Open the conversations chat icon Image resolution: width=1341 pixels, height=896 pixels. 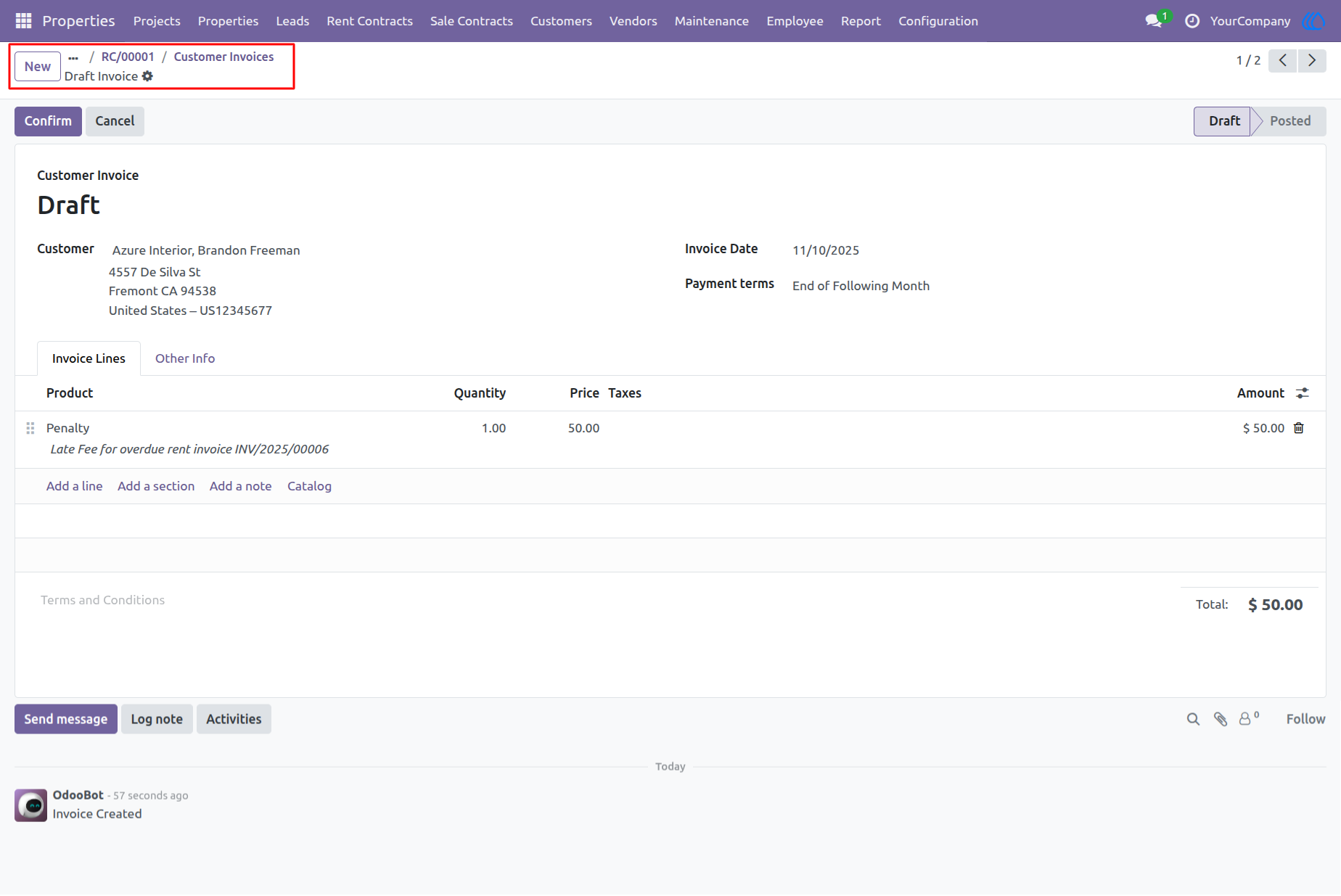point(1154,21)
